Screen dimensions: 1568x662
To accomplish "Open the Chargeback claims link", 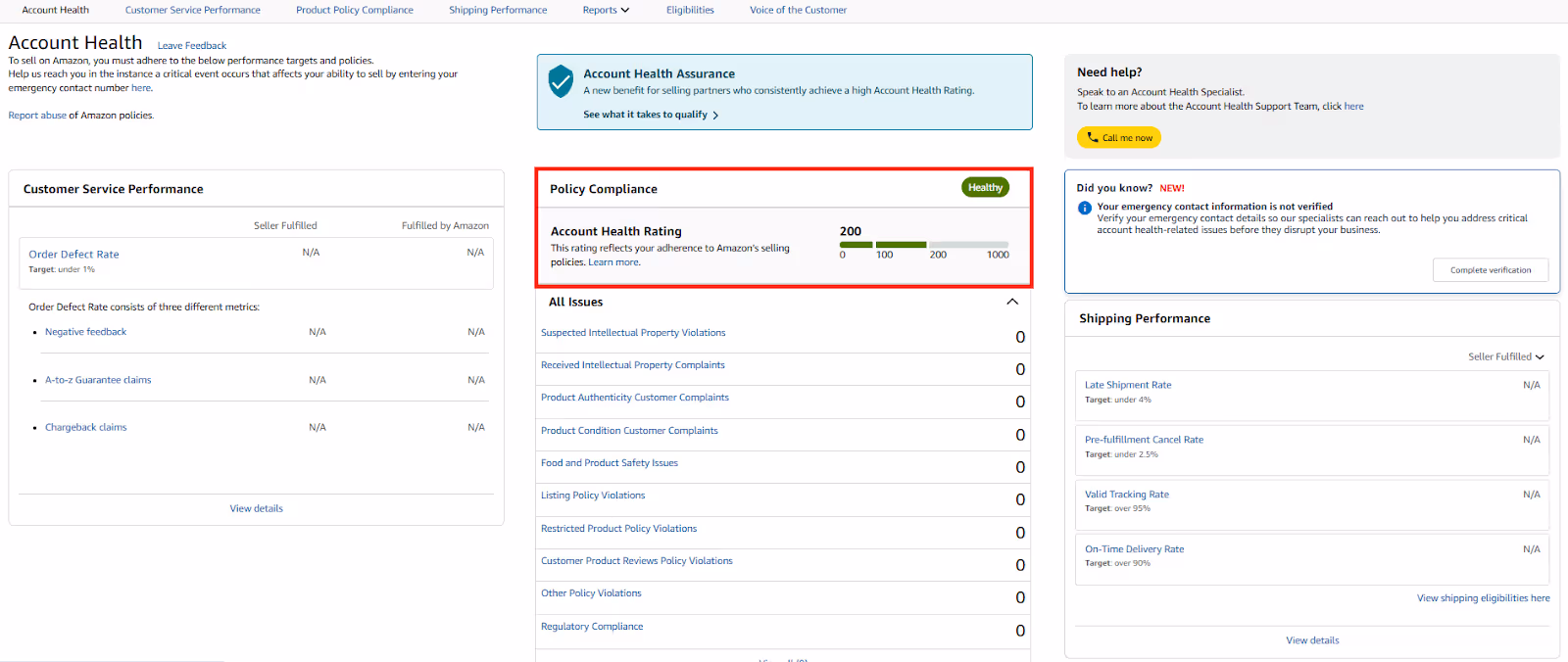I will coord(85,427).
